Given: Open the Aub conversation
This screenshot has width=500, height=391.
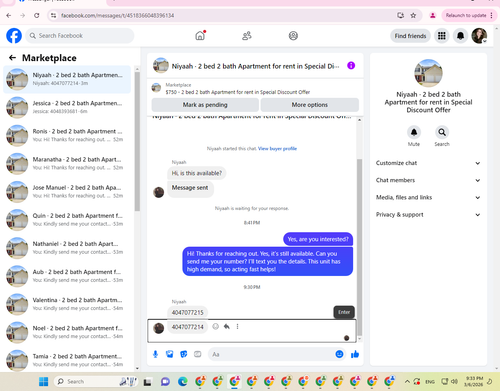Looking at the screenshot, I should click(x=67, y=276).
